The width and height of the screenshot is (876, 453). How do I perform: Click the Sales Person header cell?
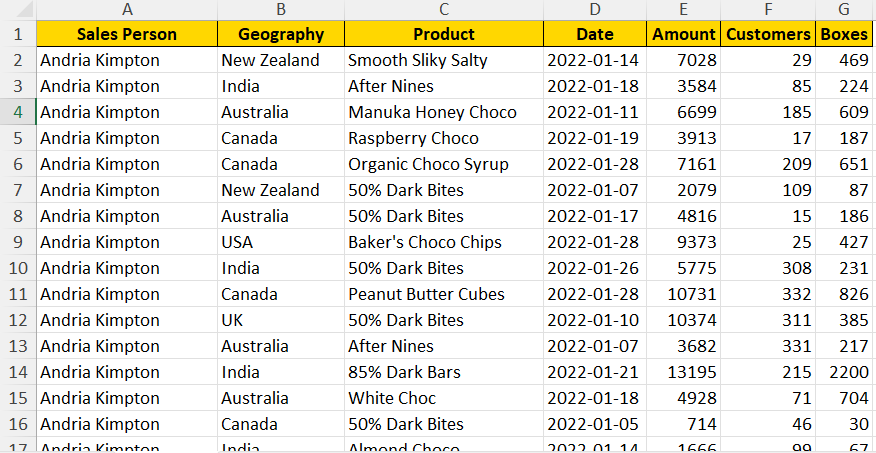[127, 34]
